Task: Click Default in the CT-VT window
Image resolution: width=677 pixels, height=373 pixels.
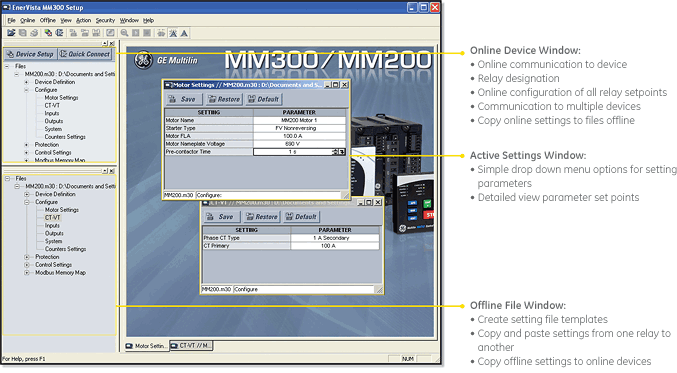Action: (x=301, y=217)
